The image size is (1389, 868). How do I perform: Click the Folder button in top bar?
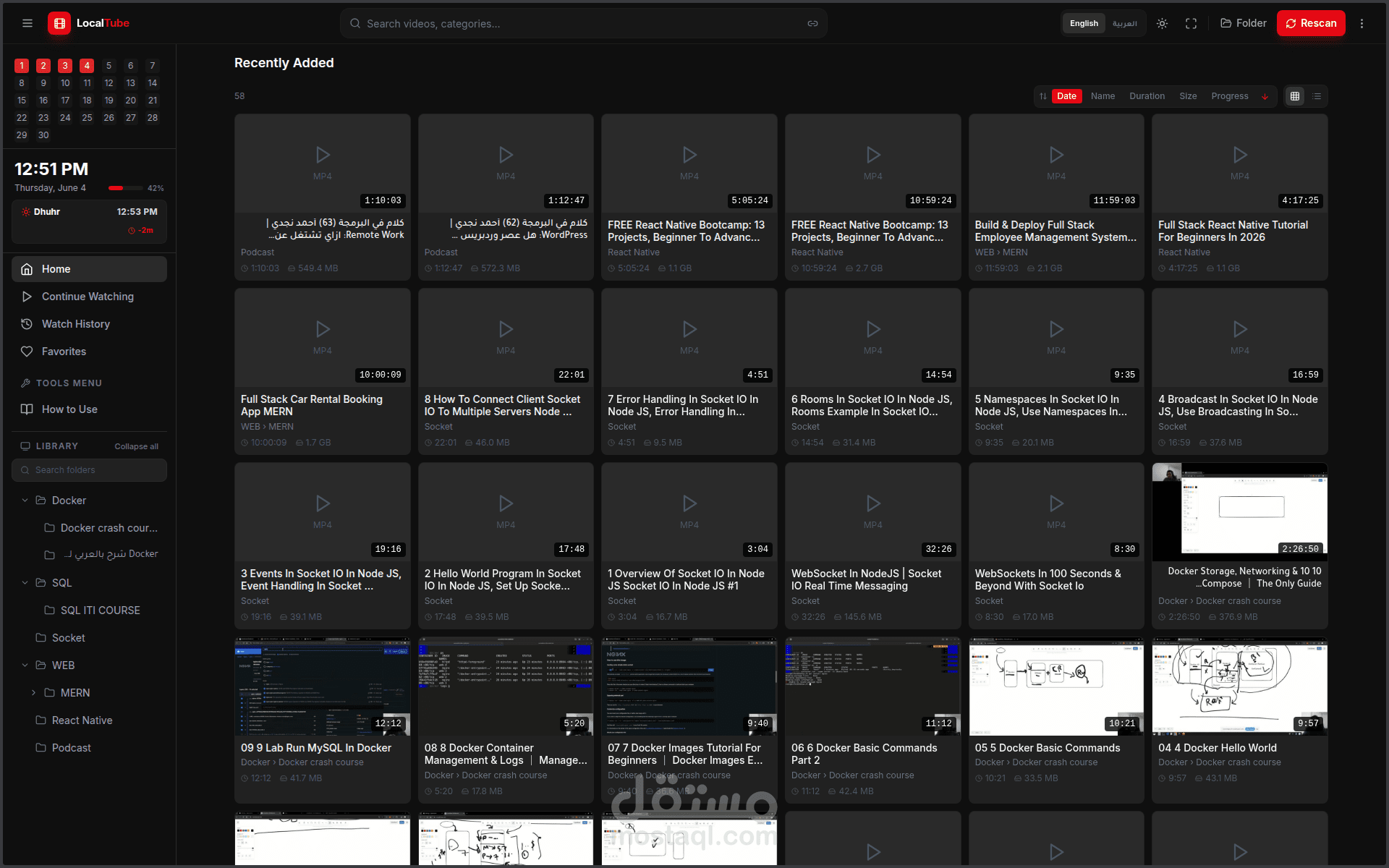point(1244,23)
